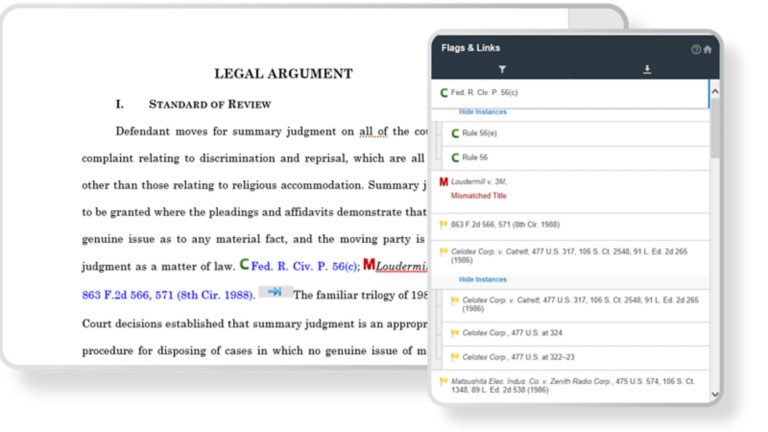Select the Matsushita Elec. Indus. Co. entry

(570, 386)
